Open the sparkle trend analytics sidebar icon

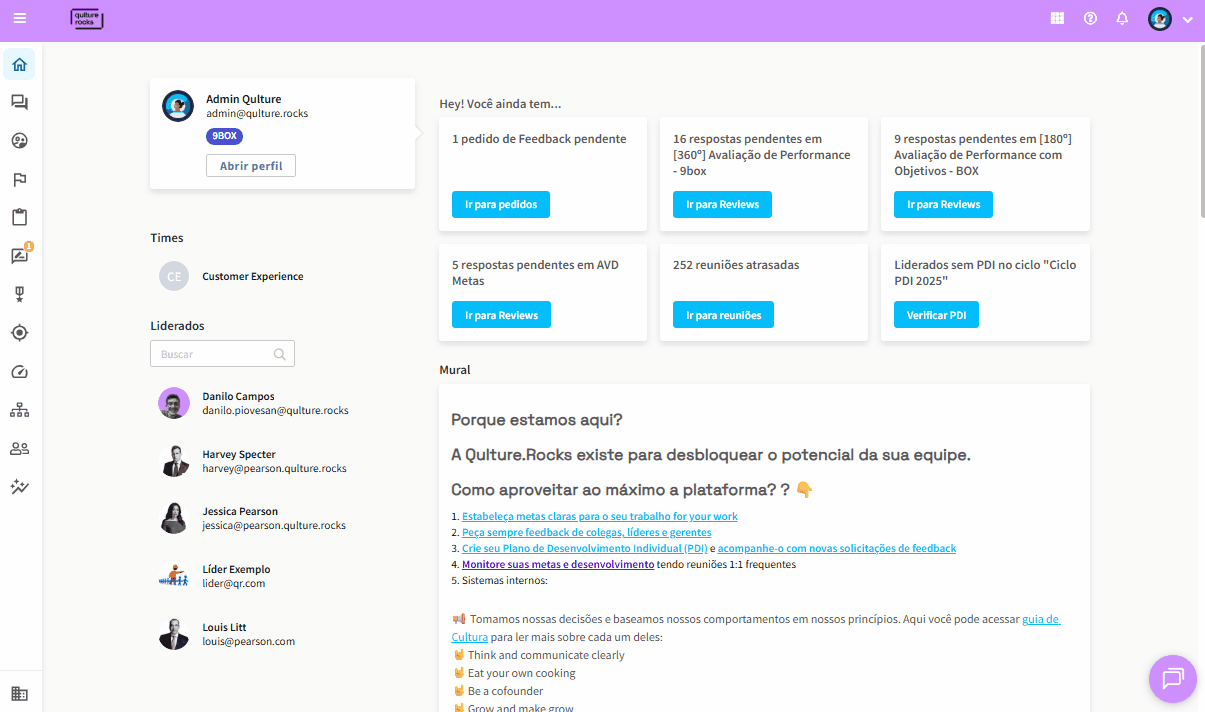[19, 487]
